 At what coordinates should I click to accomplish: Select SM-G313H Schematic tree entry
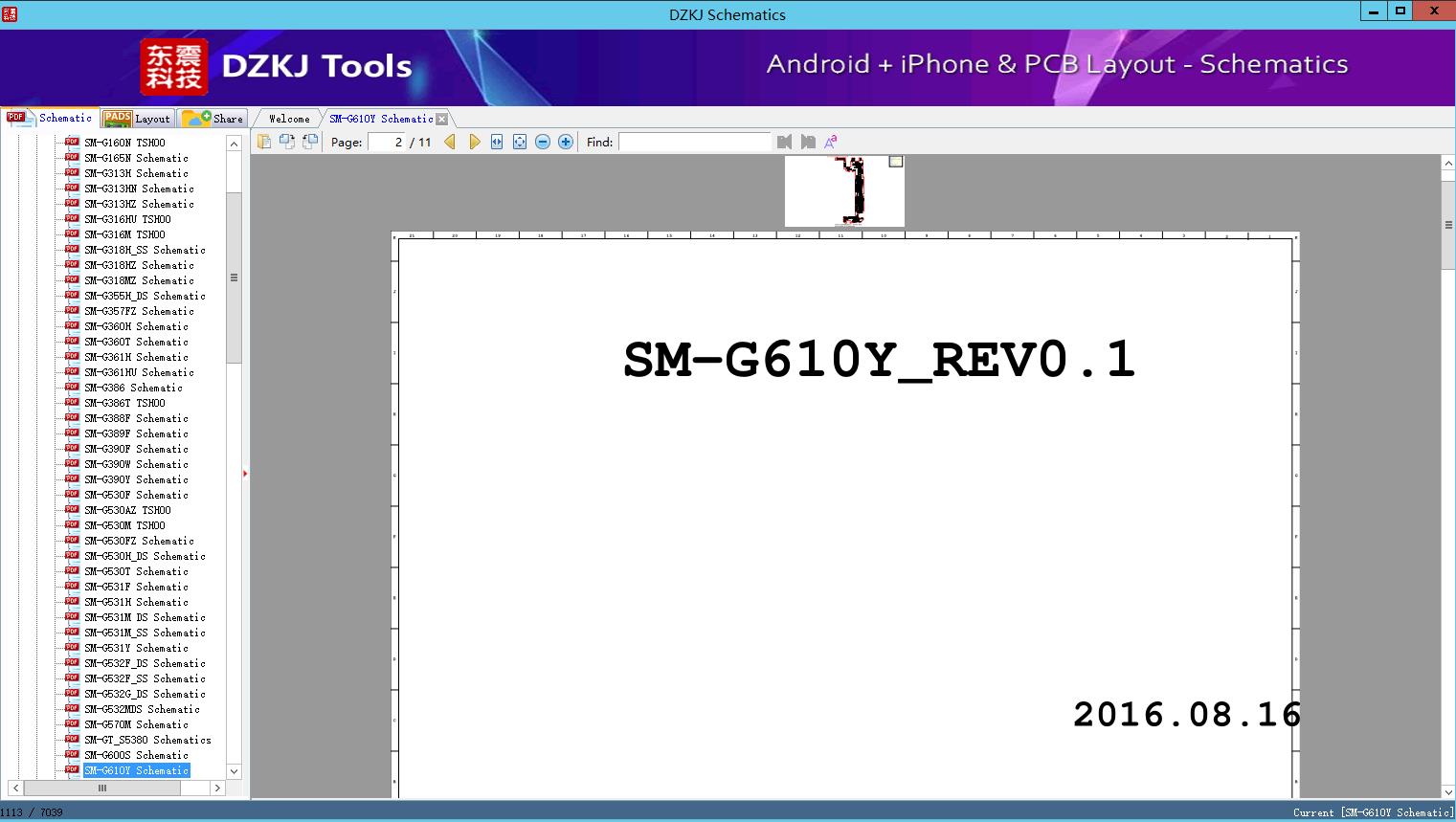(136, 173)
